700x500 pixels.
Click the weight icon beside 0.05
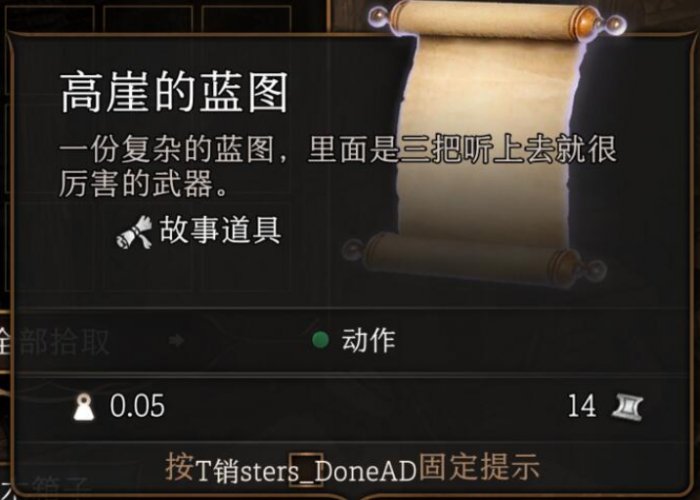[x=84, y=407]
